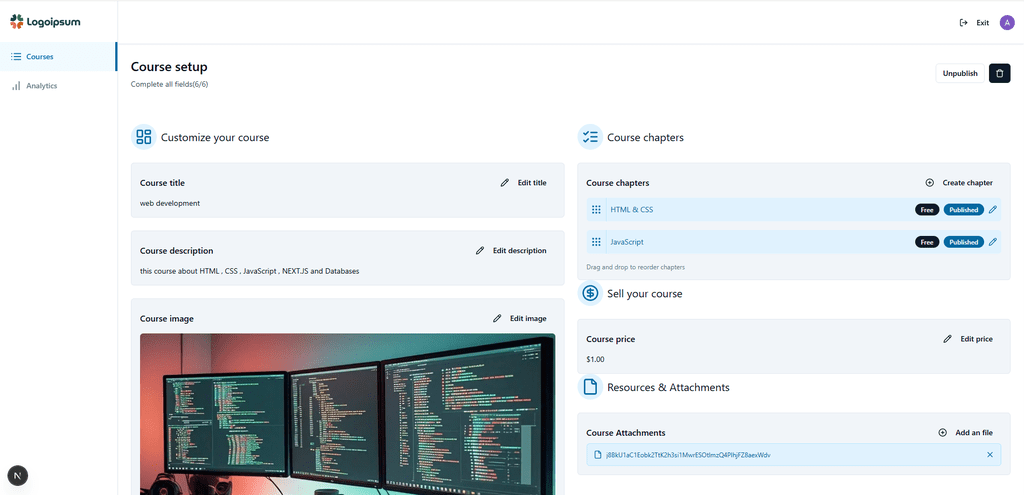Screen dimensions: 1024x495
Task: Click the pencil icon for JavaScript chapter
Action: pos(993,242)
